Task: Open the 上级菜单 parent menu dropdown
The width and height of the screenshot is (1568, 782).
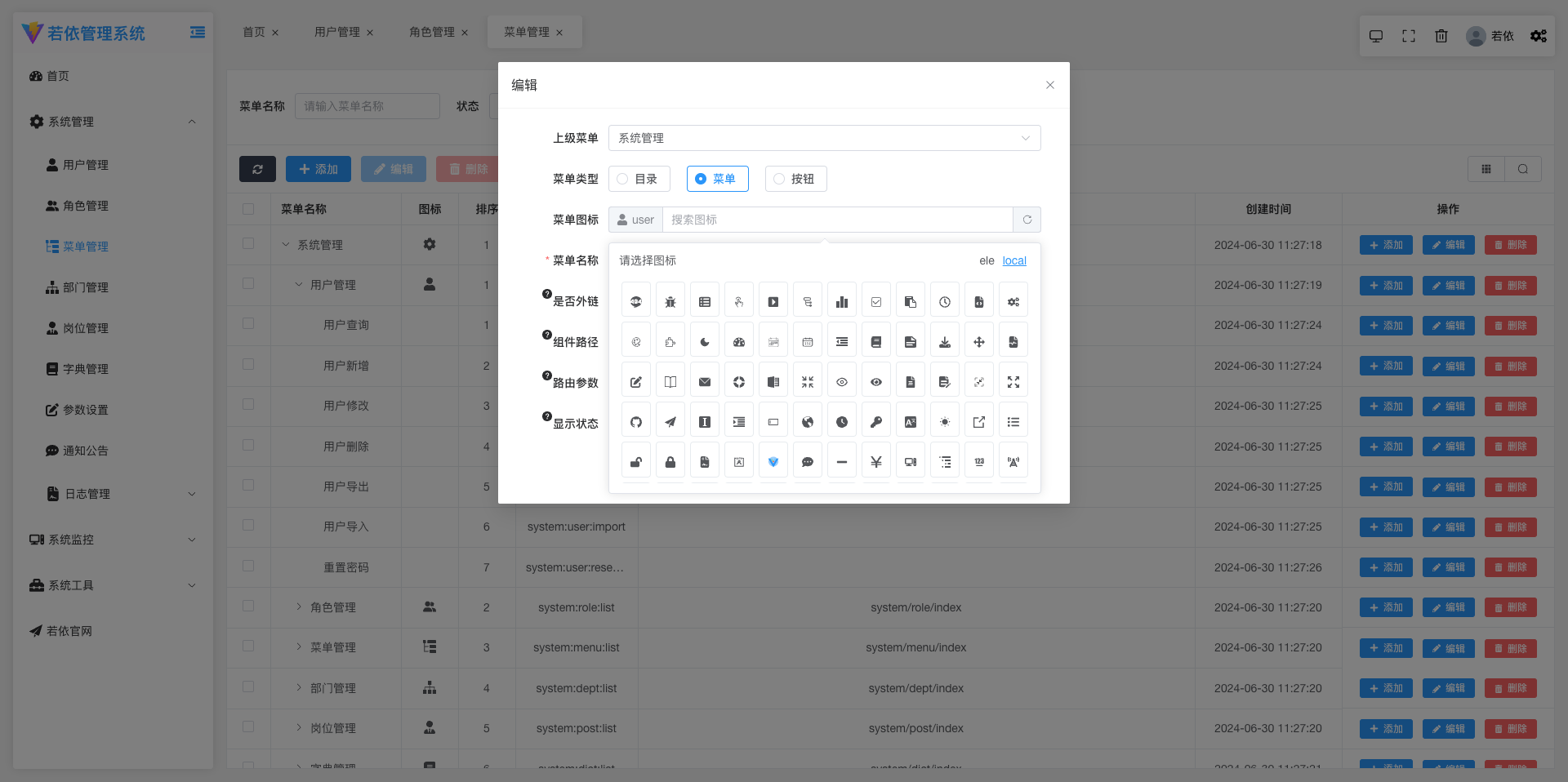Action: (x=824, y=138)
